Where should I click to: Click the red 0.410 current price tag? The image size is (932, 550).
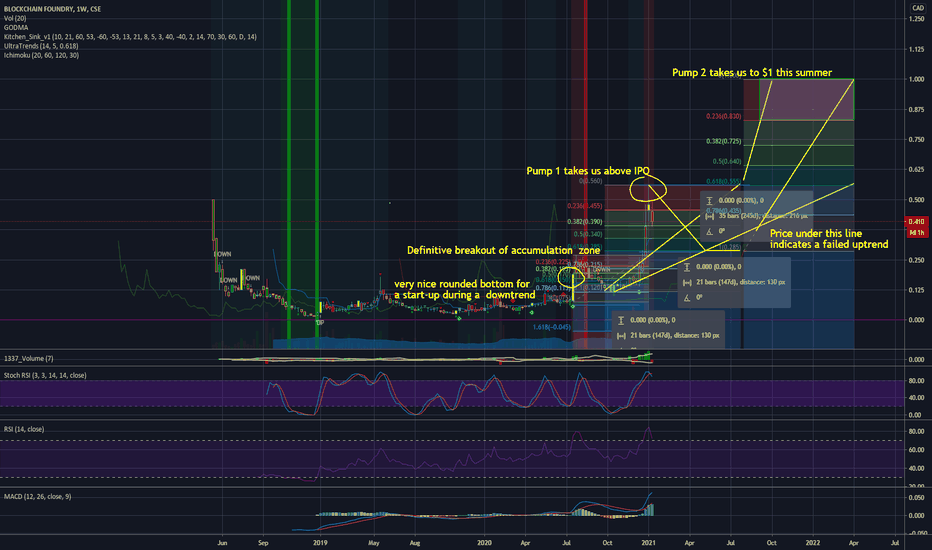(x=916, y=222)
